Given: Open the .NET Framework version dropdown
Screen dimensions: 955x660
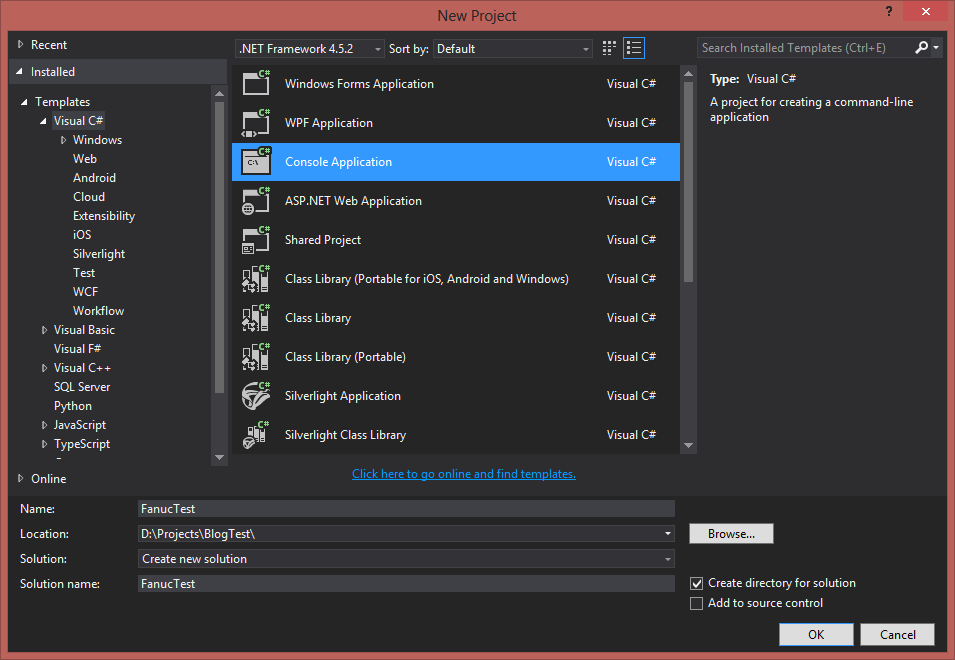Looking at the screenshot, I should 309,49.
